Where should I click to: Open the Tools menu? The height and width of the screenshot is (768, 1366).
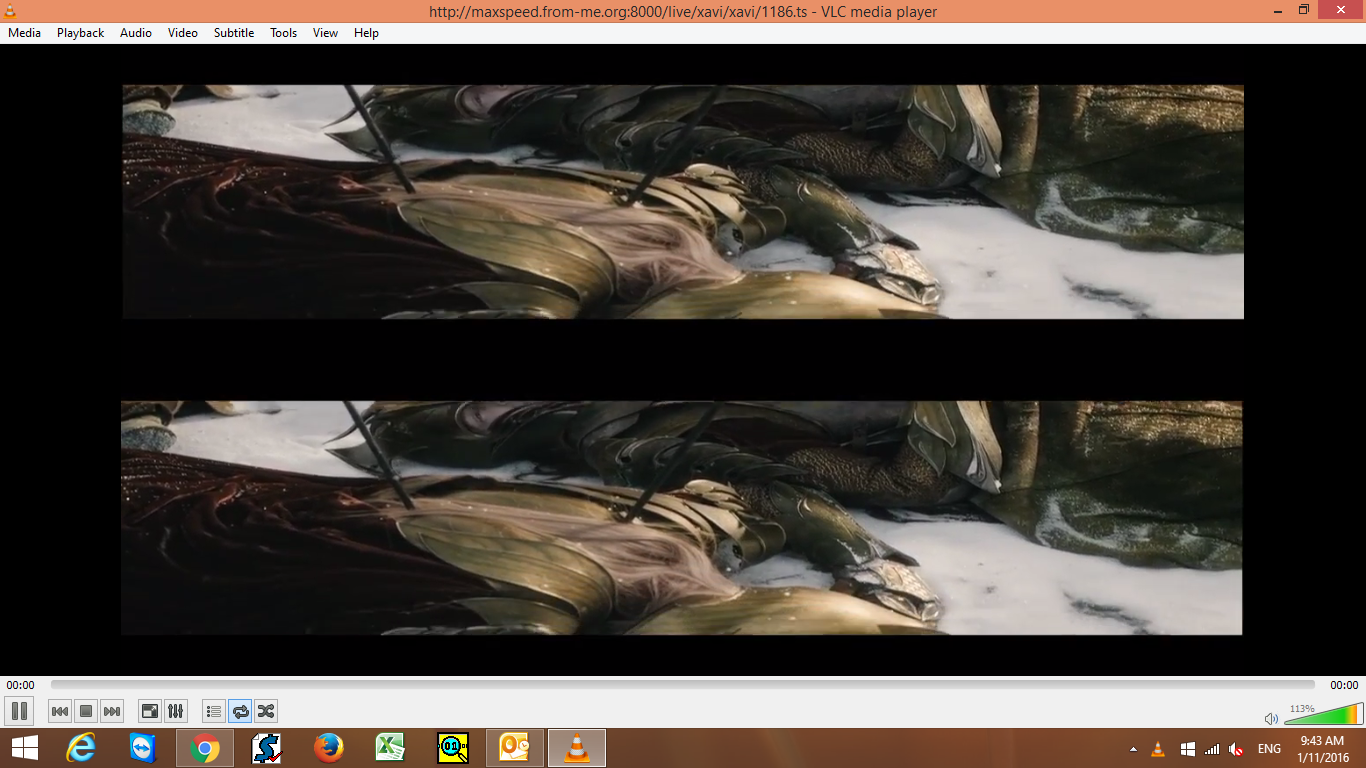pos(284,33)
